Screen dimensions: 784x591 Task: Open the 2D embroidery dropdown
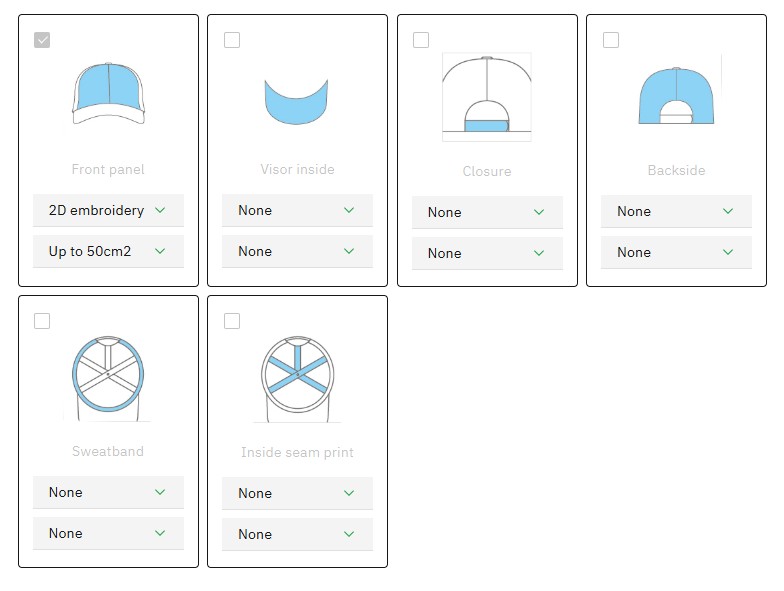pyautogui.click(x=108, y=211)
